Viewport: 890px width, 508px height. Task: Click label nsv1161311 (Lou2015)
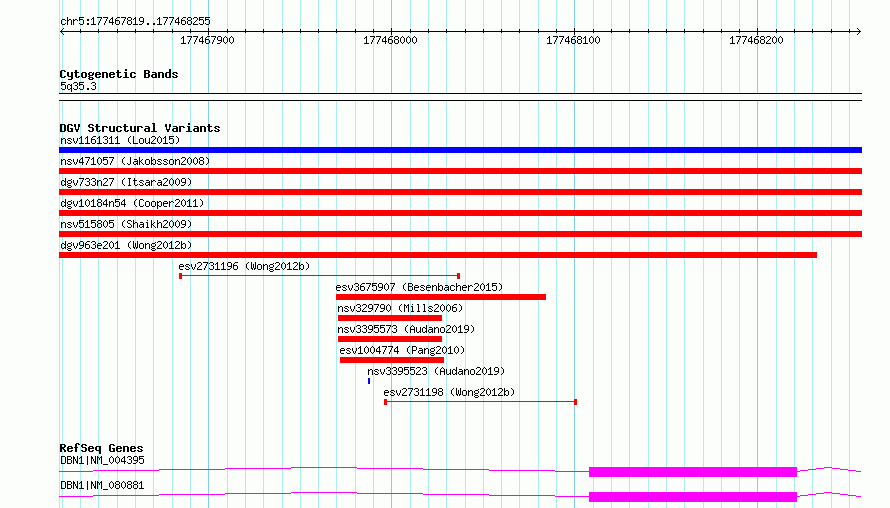(120, 140)
